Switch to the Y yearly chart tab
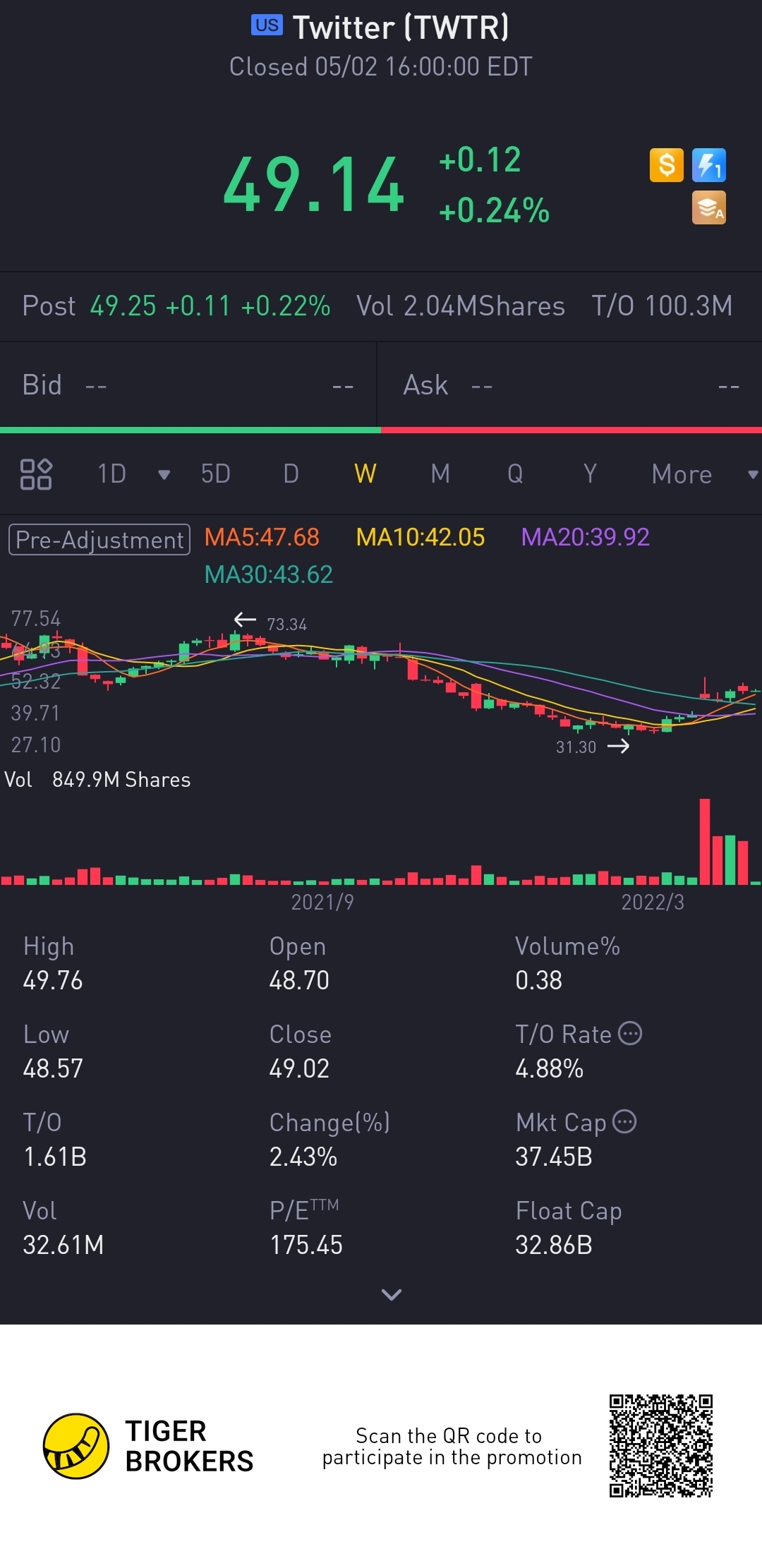The width and height of the screenshot is (762, 1568). click(x=590, y=474)
